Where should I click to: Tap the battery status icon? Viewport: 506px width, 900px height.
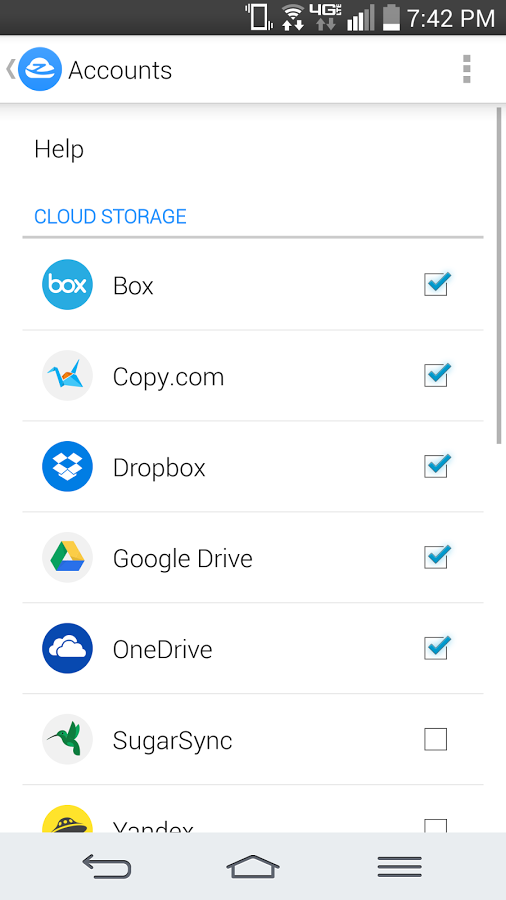(x=391, y=17)
